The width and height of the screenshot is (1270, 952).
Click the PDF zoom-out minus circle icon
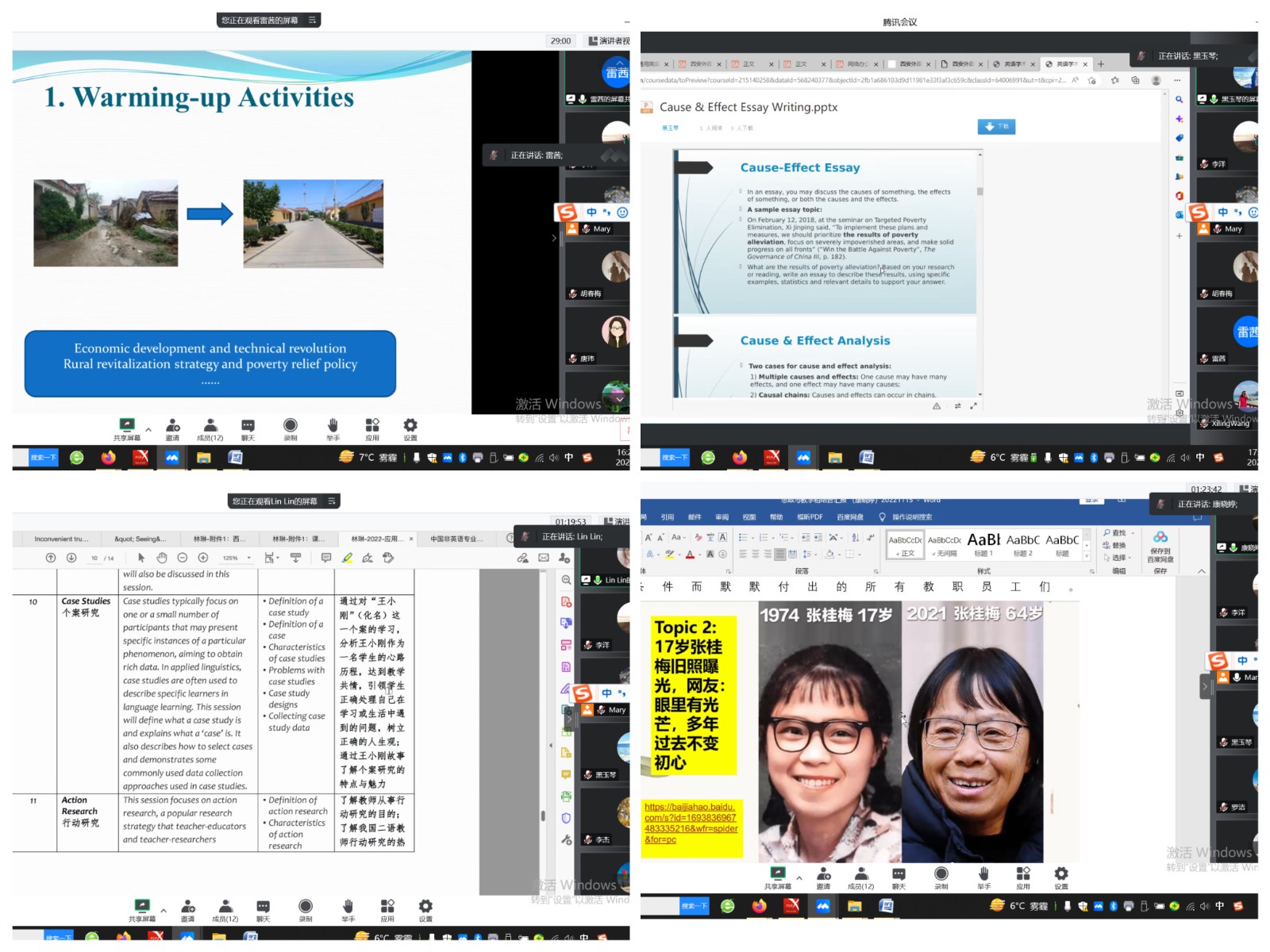[183, 559]
